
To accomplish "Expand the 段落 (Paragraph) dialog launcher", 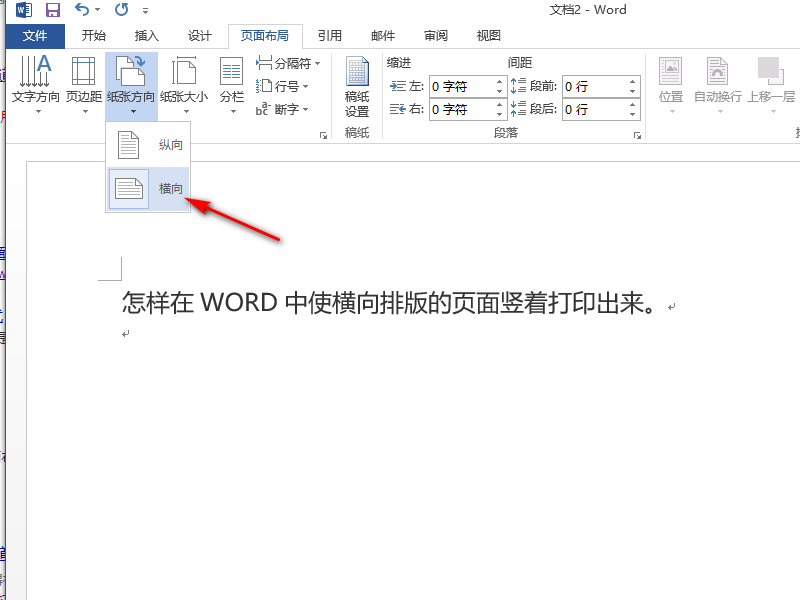I will [x=638, y=133].
